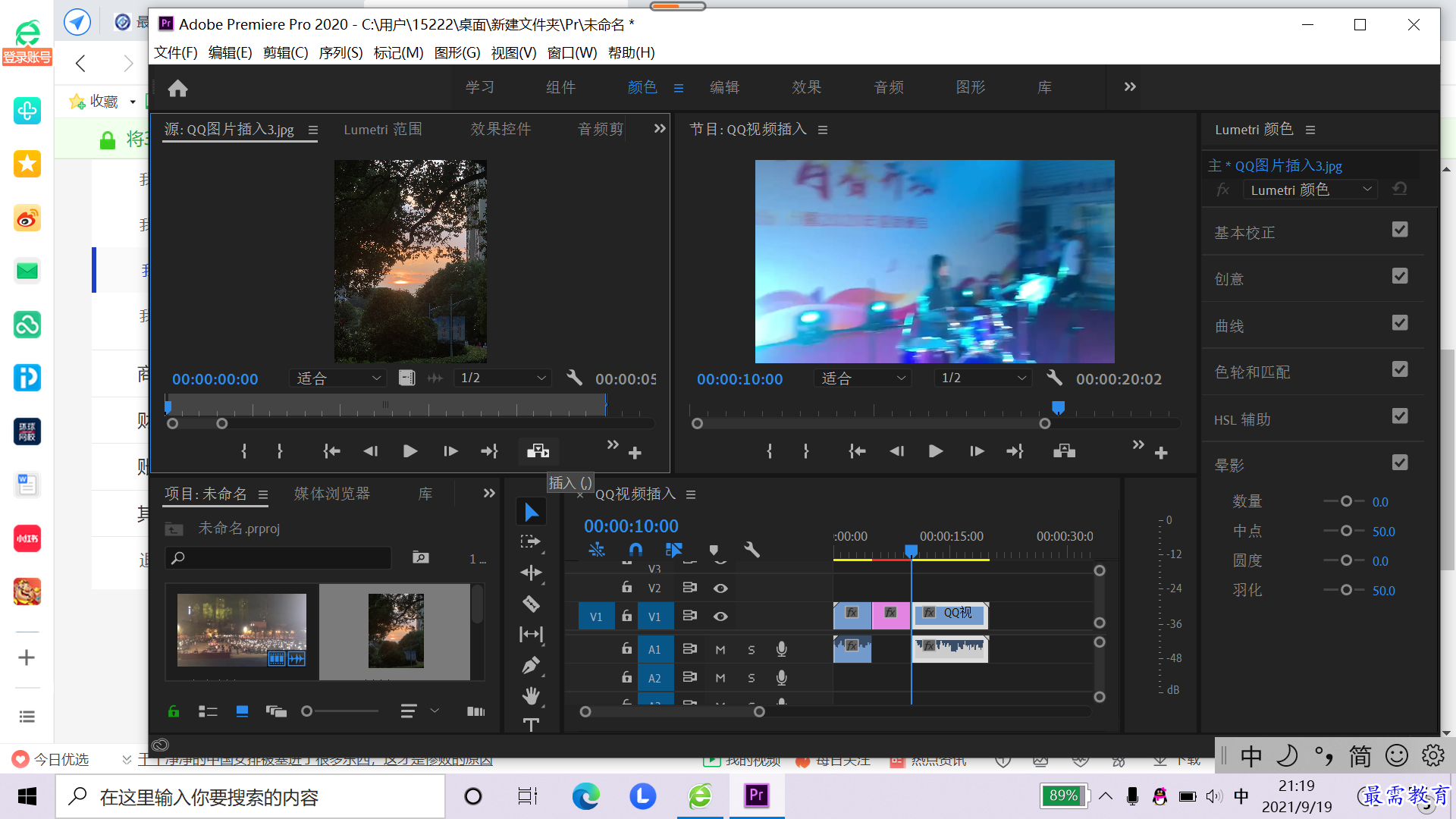Click the Home icon in workspace bar
Viewport: 1456px width, 819px height.
click(178, 88)
